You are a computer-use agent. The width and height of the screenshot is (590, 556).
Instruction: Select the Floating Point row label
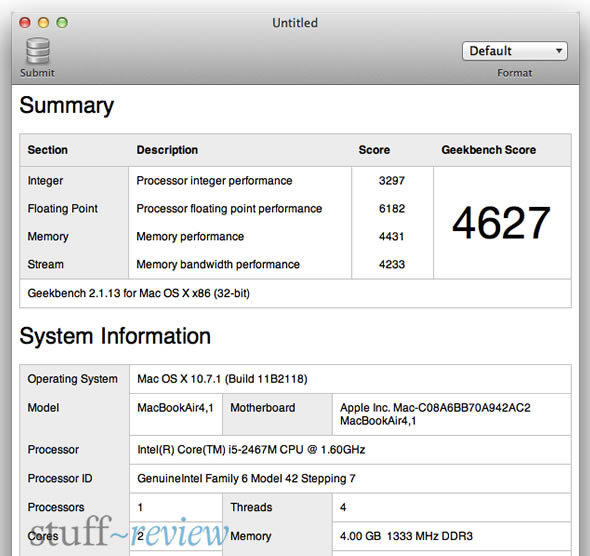coord(62,208)
